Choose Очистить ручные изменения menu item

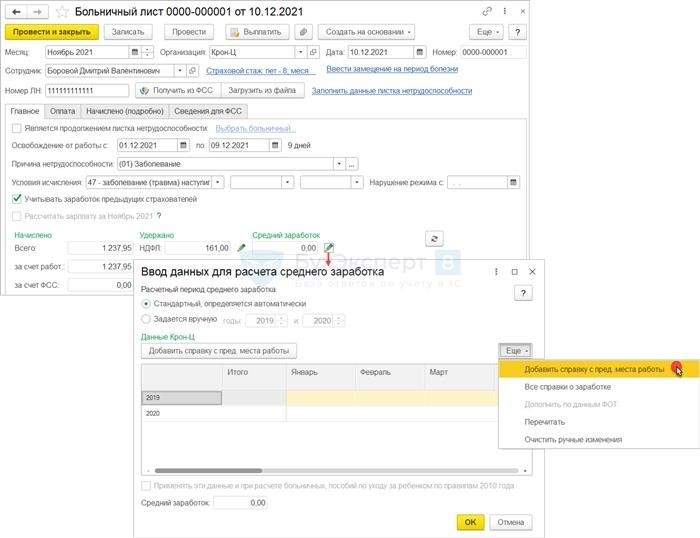tap(598, 440)
